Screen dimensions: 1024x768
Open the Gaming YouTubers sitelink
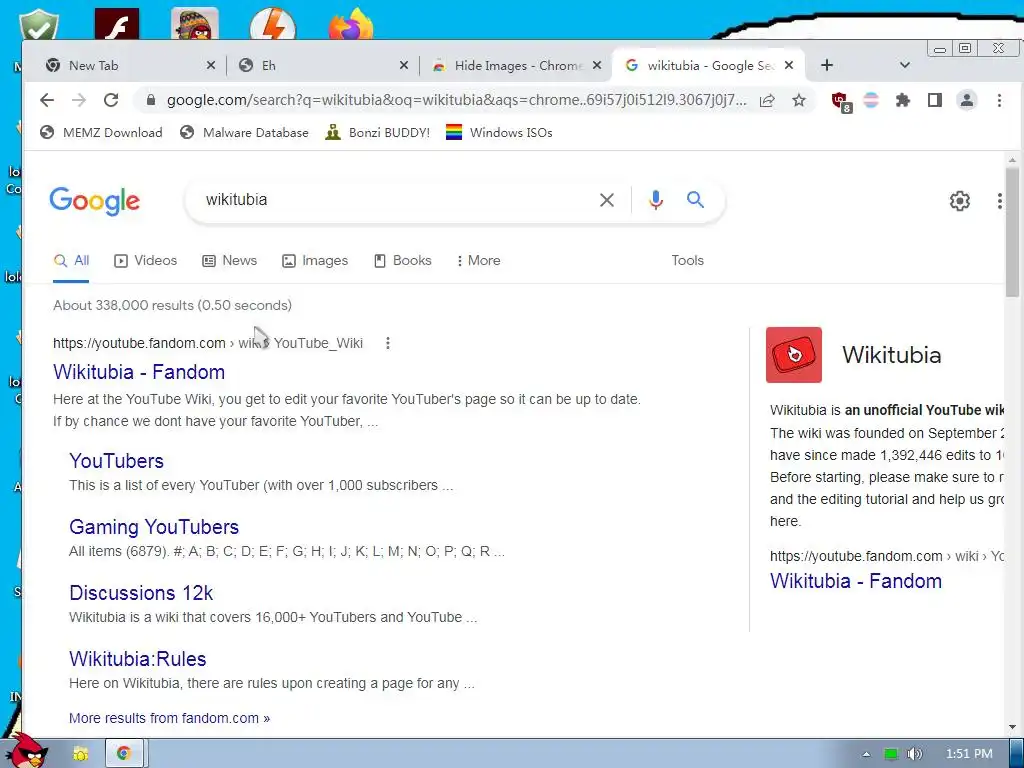tap(154, 526)
